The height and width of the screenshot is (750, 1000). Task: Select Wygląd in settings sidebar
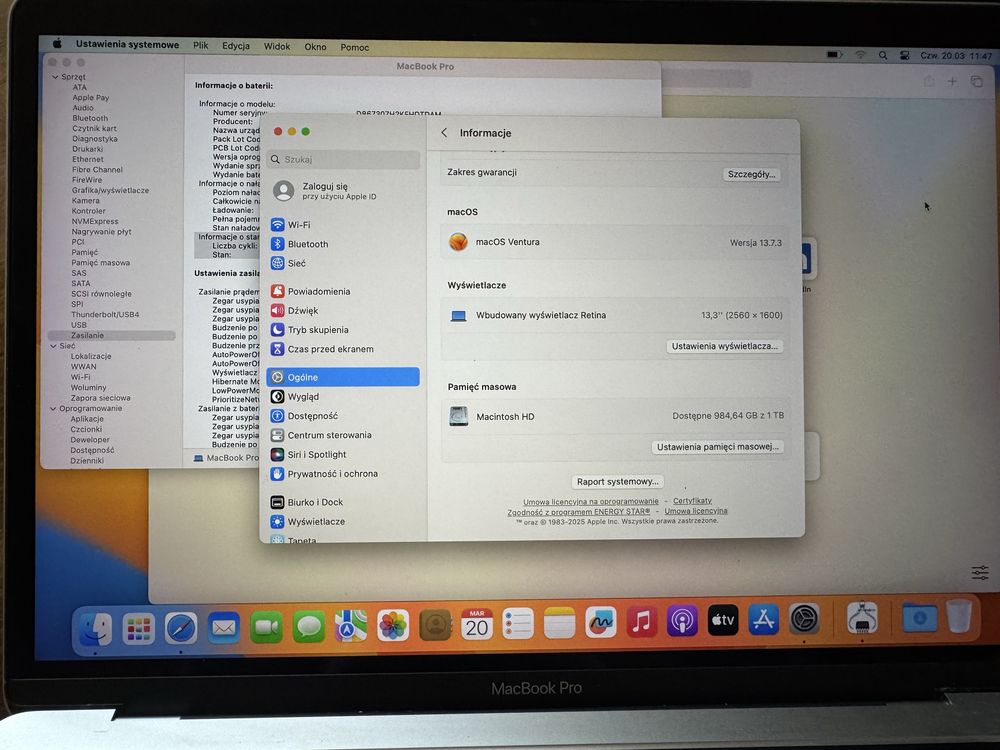(x=344, y=397)
